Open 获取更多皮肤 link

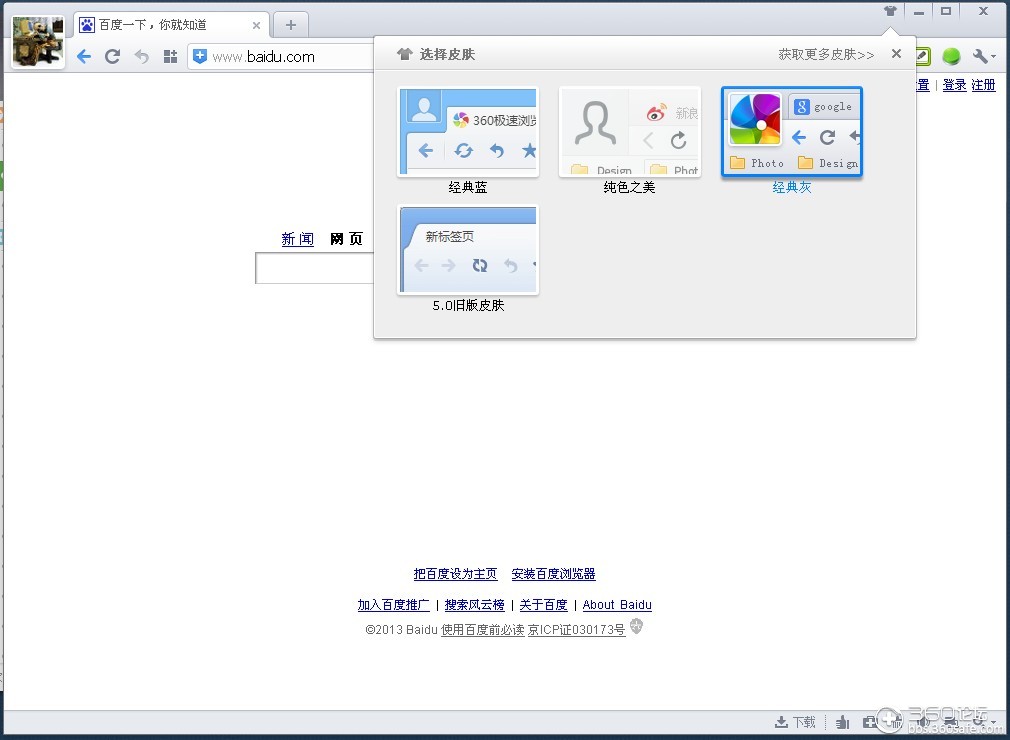pyautogui.click(x=826, y=55)
